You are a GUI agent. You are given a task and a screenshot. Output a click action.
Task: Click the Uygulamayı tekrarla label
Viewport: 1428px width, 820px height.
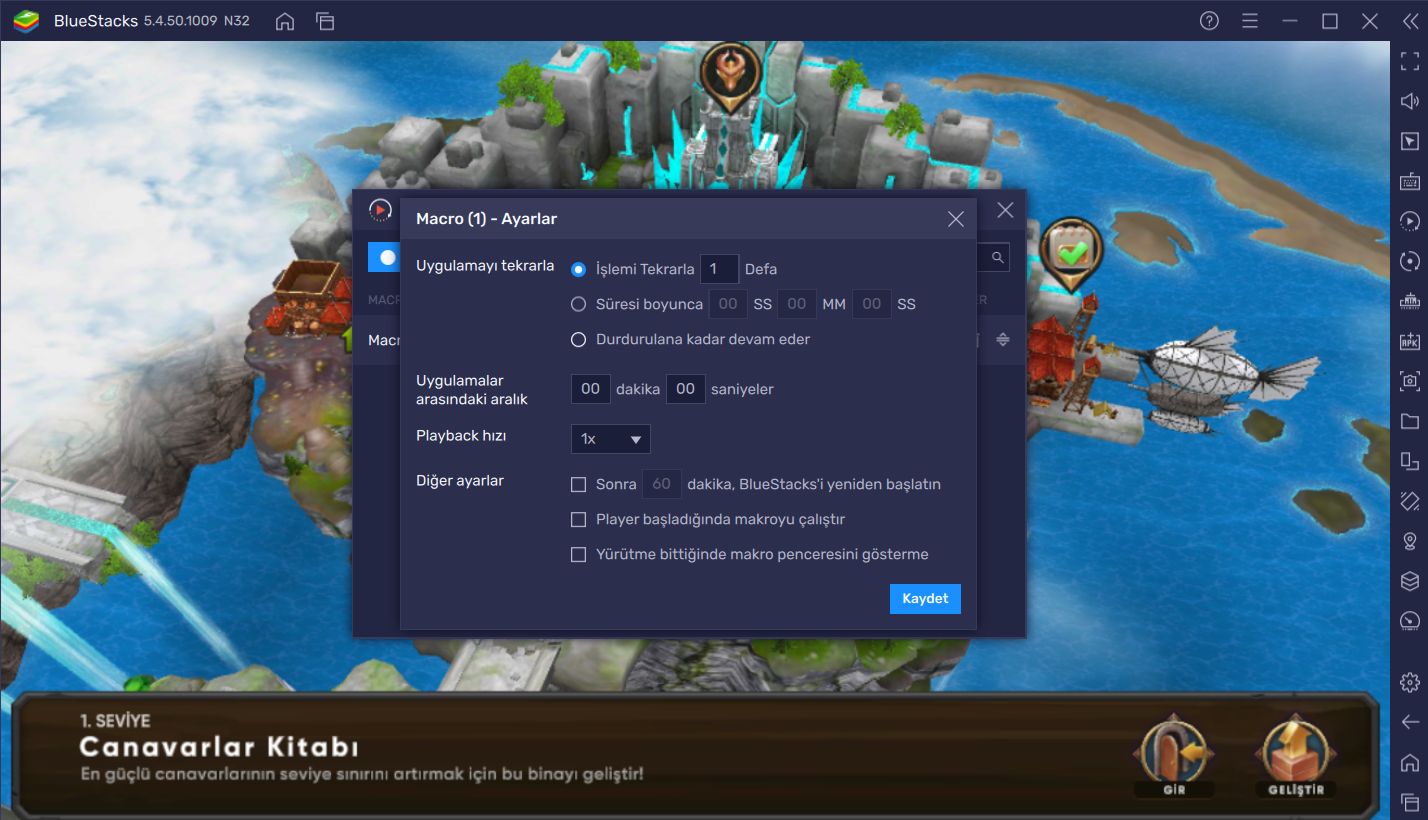coord(485,265)
